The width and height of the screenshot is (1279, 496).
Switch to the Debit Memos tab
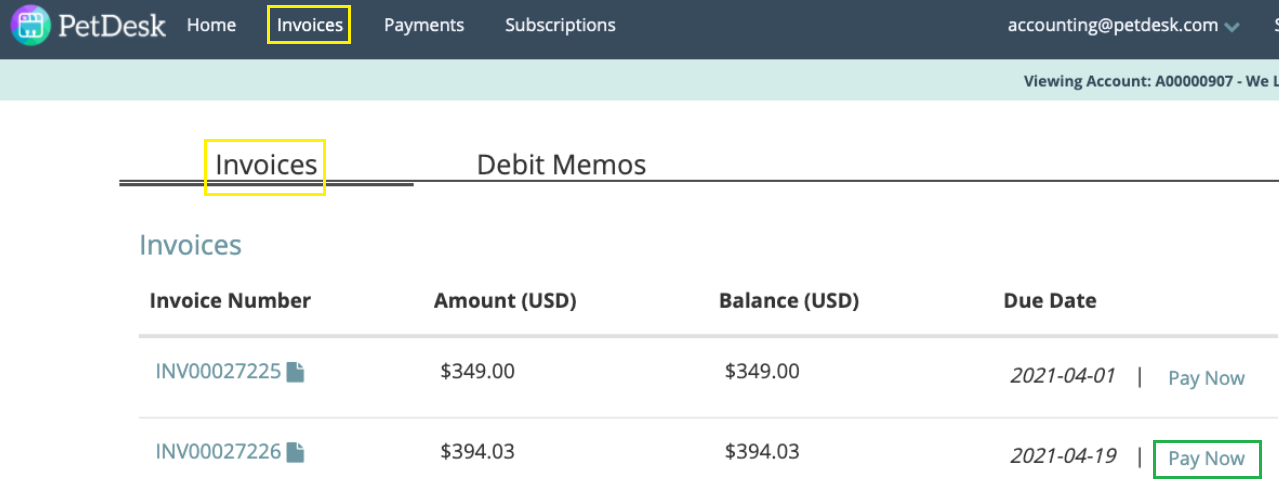(x=561, y=165)
